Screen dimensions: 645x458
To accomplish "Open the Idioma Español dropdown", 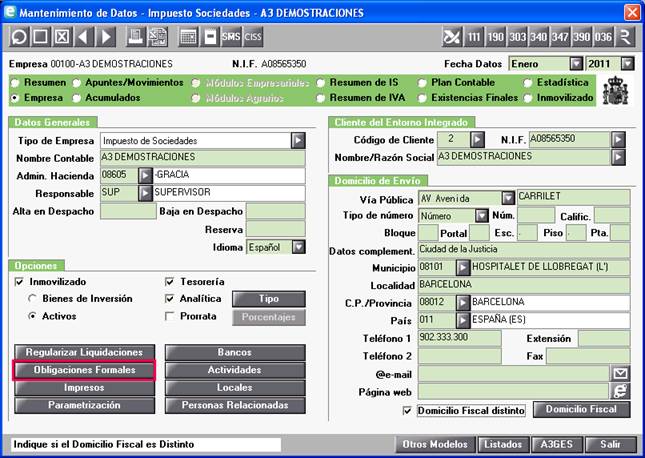I will click(x=299, y=247).
